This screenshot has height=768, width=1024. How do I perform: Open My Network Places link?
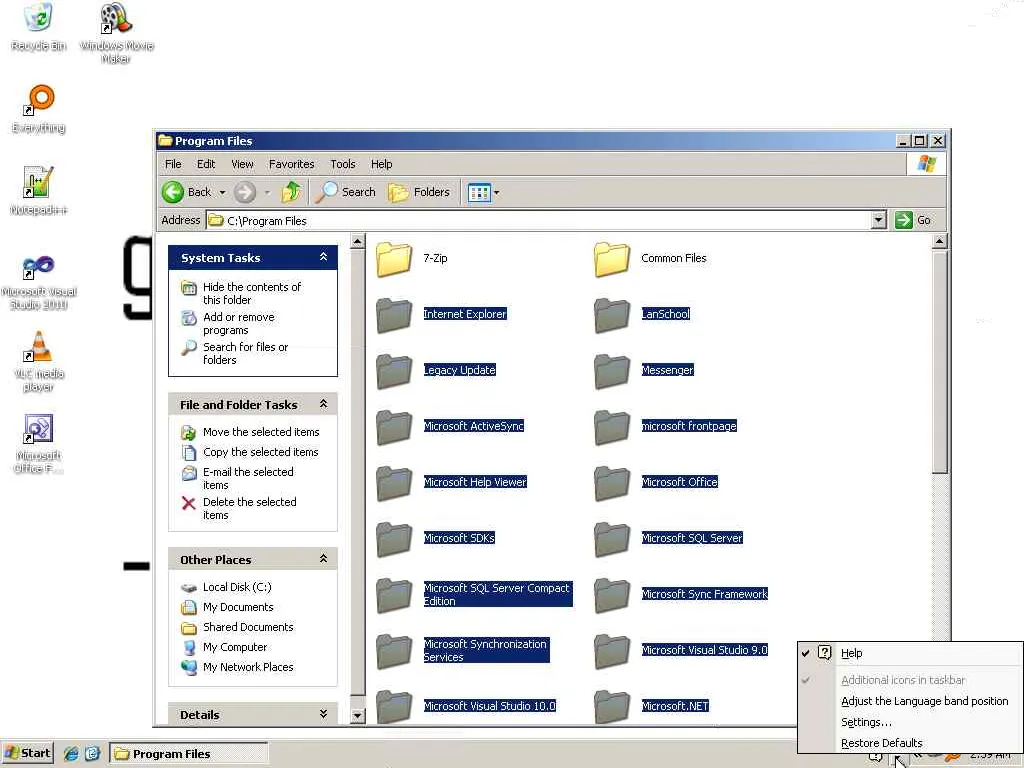pyautogui.click(x=248, y=667)
